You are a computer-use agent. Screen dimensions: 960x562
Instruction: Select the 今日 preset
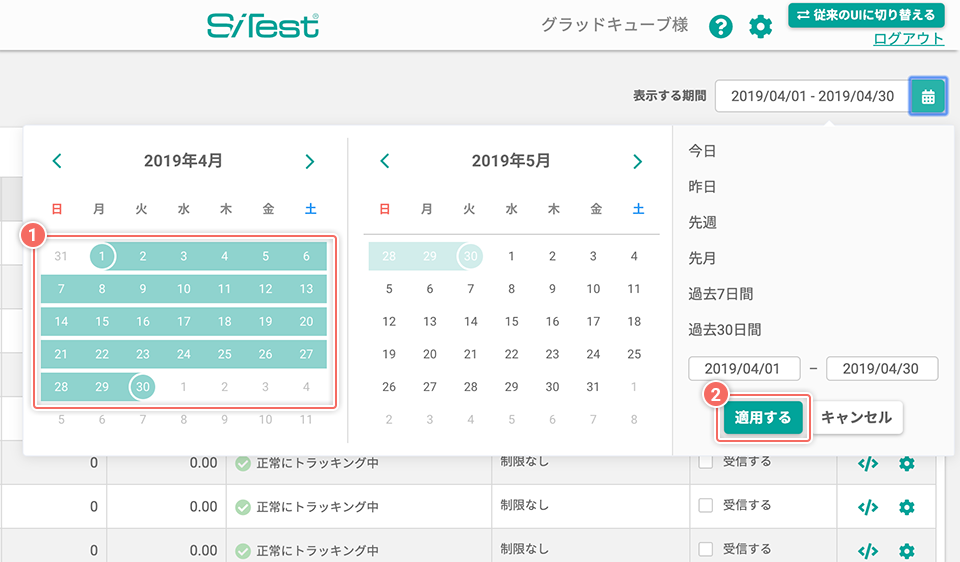(x=702, y=151)
